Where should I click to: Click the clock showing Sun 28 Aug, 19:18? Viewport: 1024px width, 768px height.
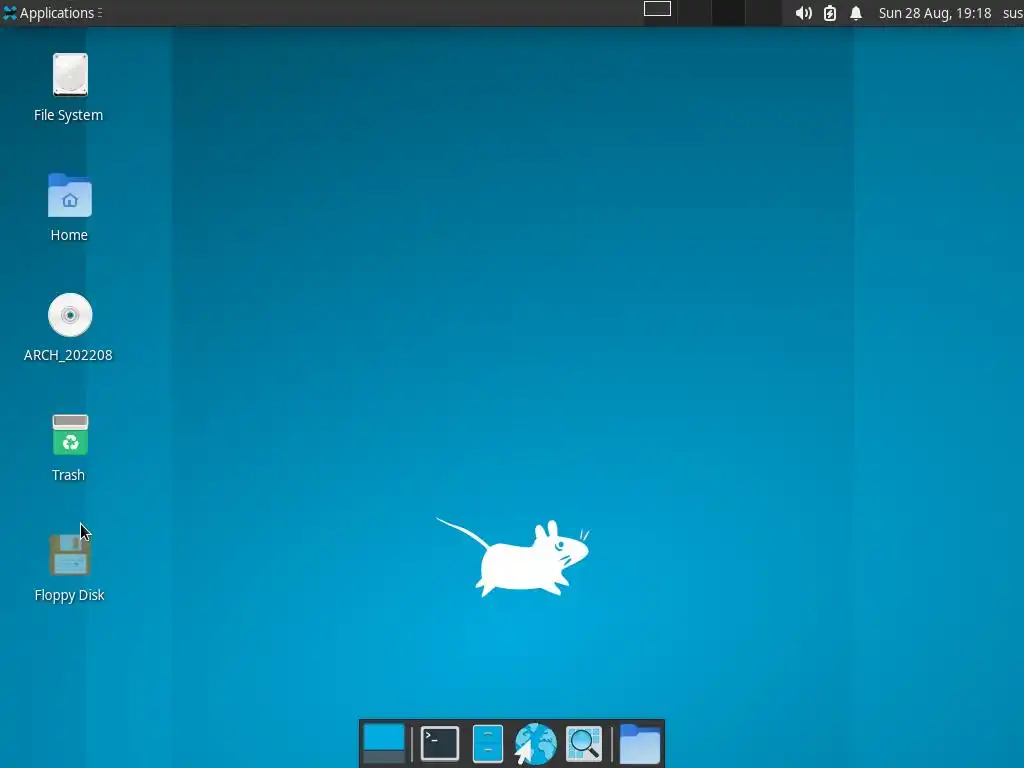click(935, 13)
